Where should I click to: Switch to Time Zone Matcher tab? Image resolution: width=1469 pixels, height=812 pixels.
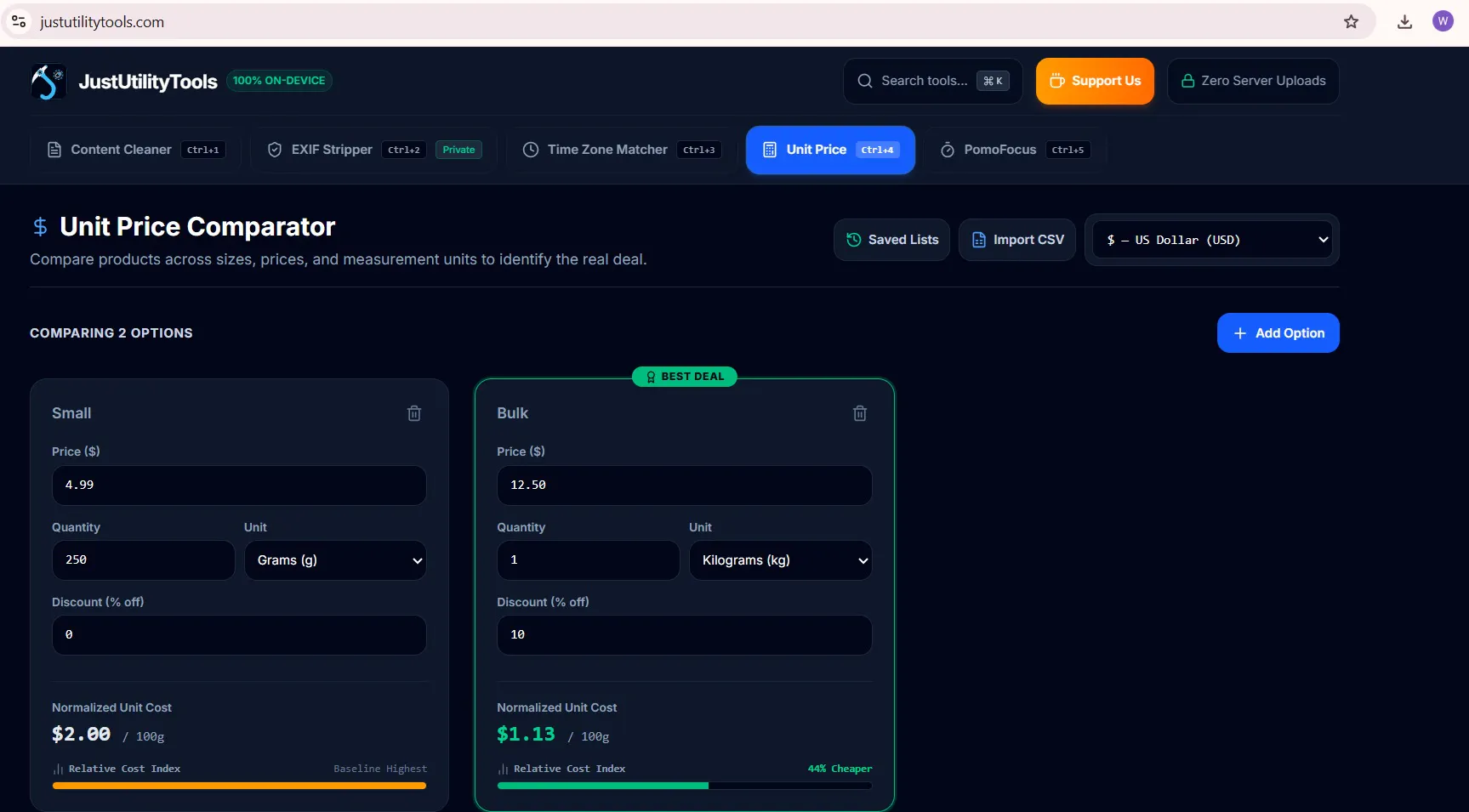pos(622,150)
